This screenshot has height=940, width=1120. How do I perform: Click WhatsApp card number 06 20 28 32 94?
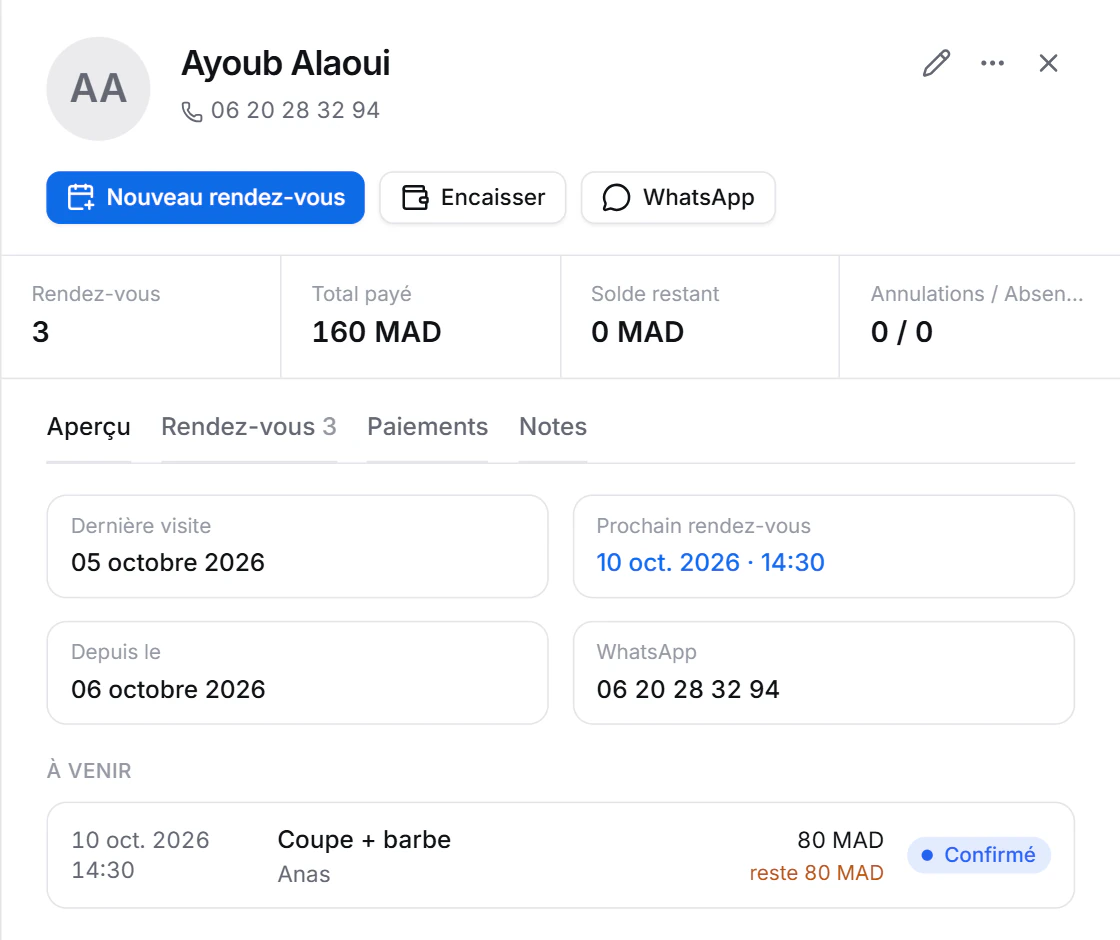(688, 689)
